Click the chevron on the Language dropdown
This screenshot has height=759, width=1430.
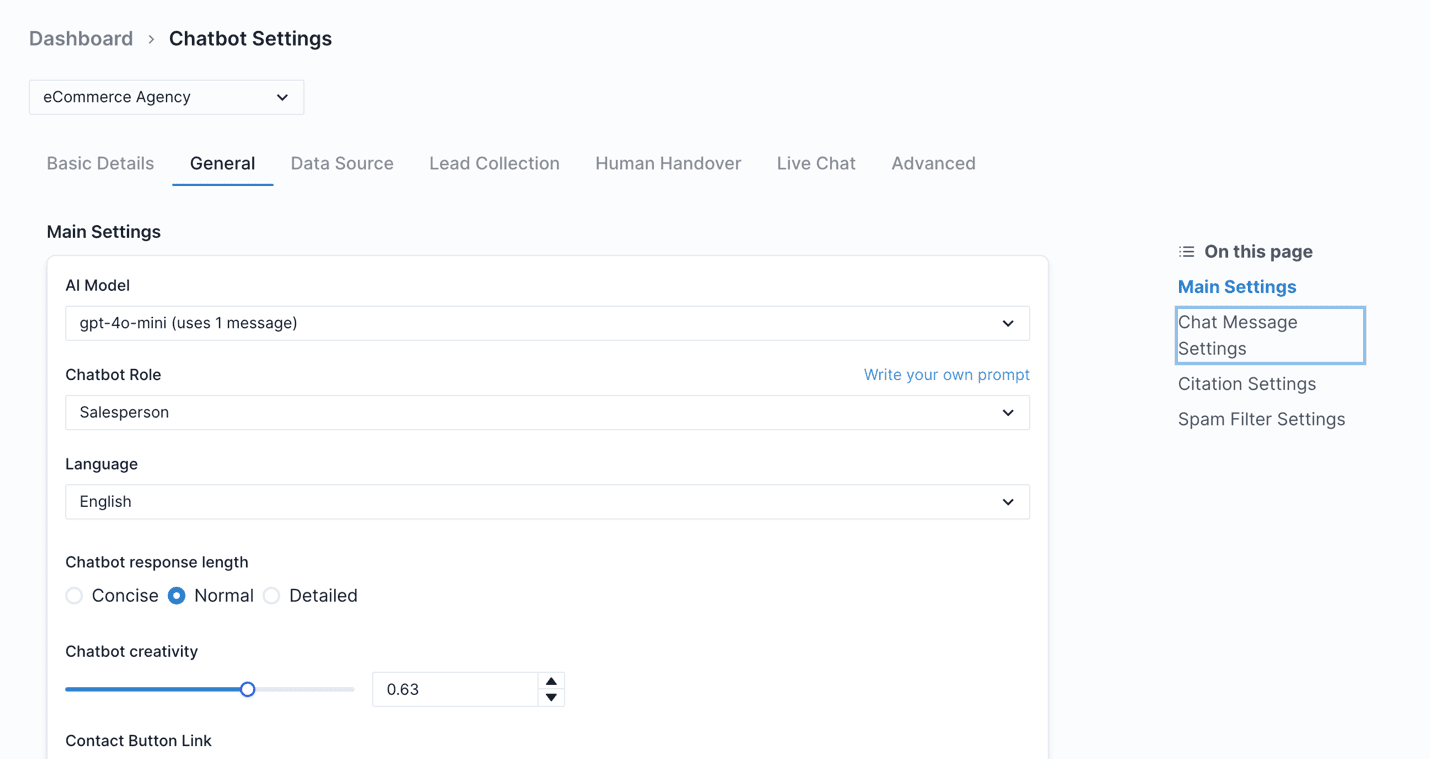point(1008,501)
